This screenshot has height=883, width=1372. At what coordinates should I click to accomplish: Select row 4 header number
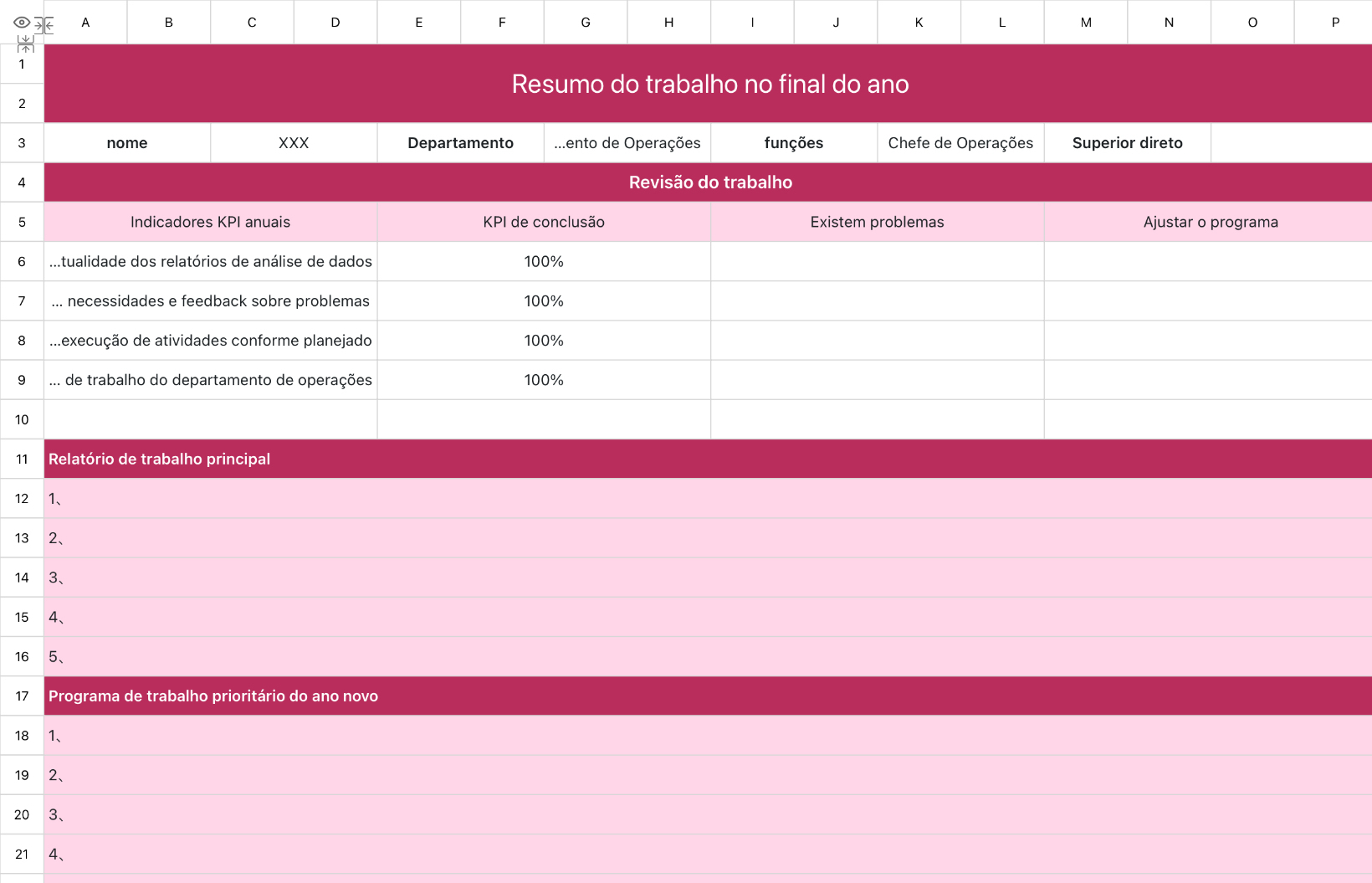pyautogui.click(x=22, y=182)
